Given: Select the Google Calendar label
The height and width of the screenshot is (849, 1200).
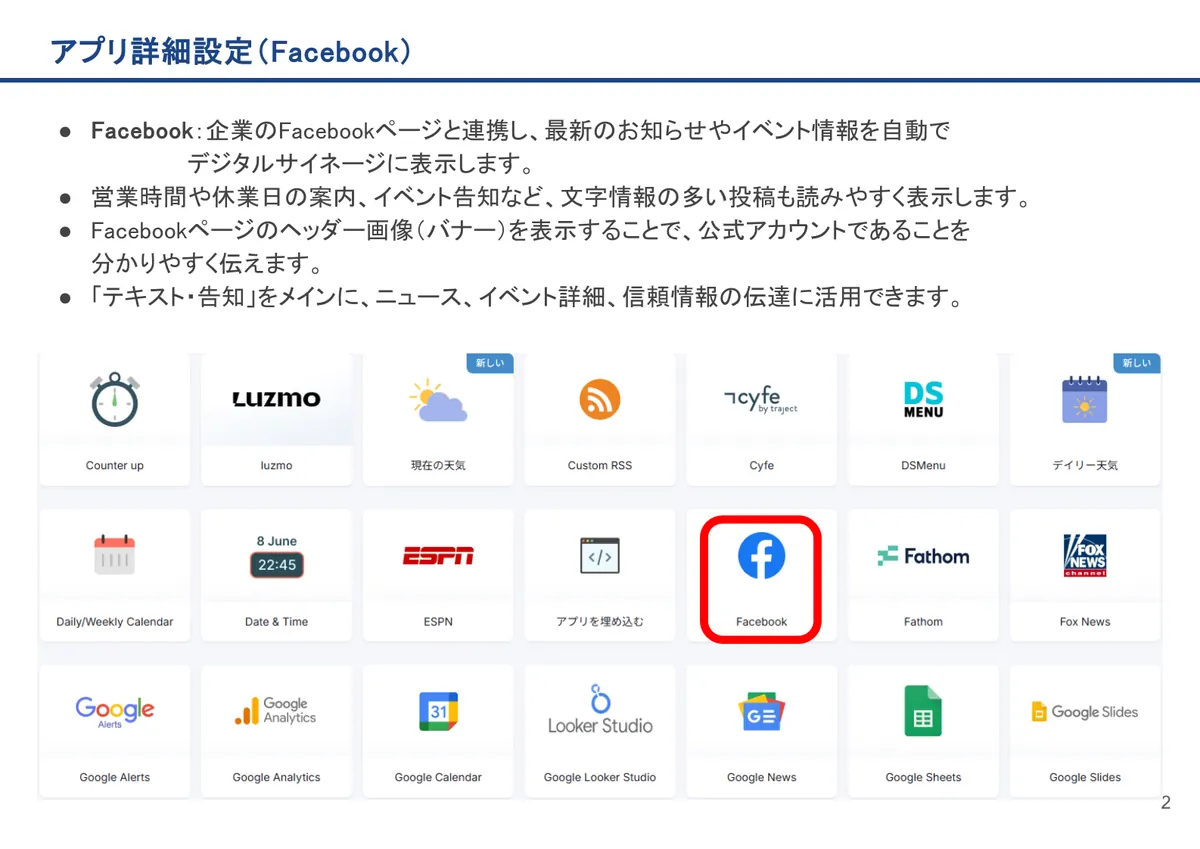Looking at the screenshot, I should (438, 777).
